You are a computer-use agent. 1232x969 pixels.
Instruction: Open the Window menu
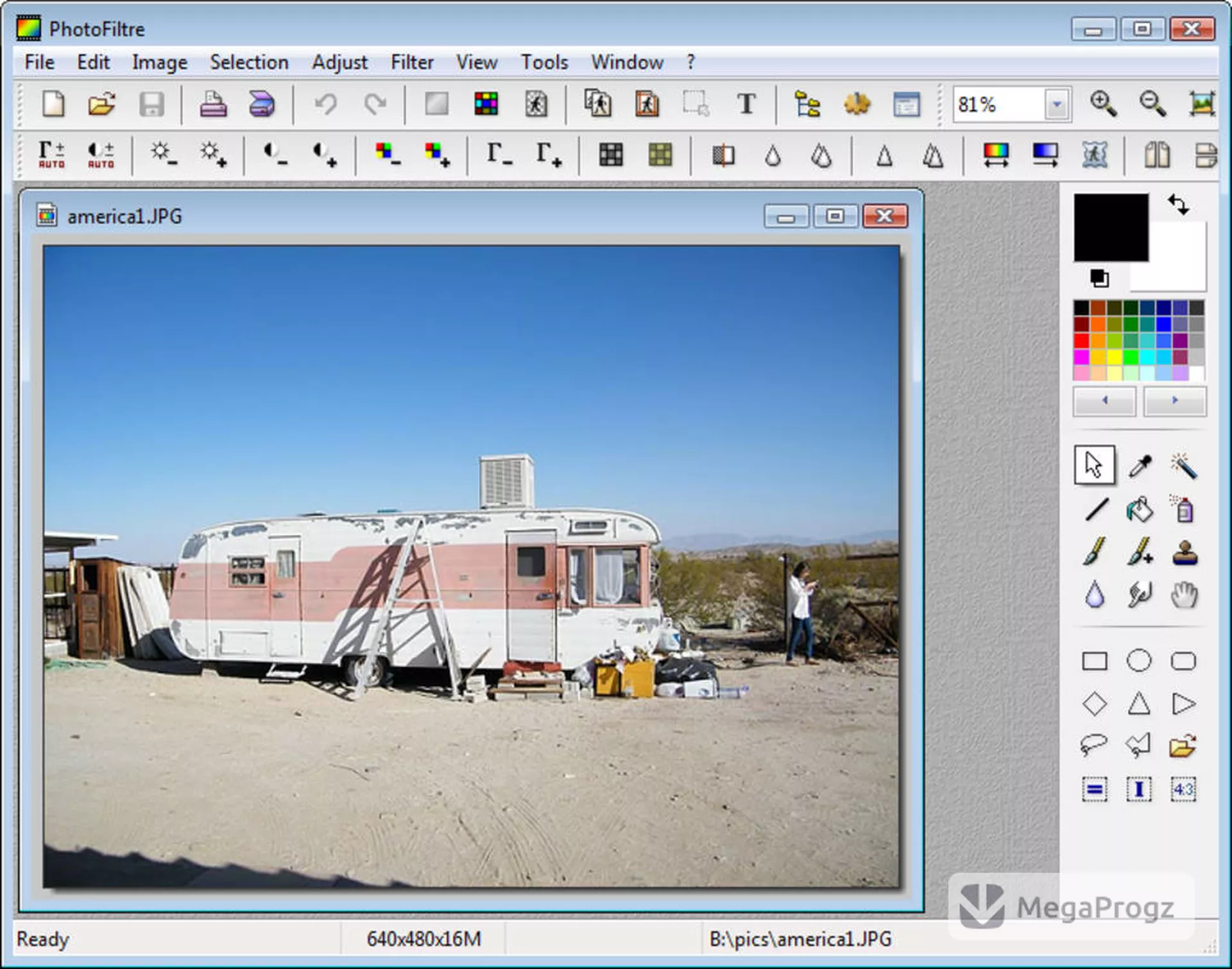(627, 62)
